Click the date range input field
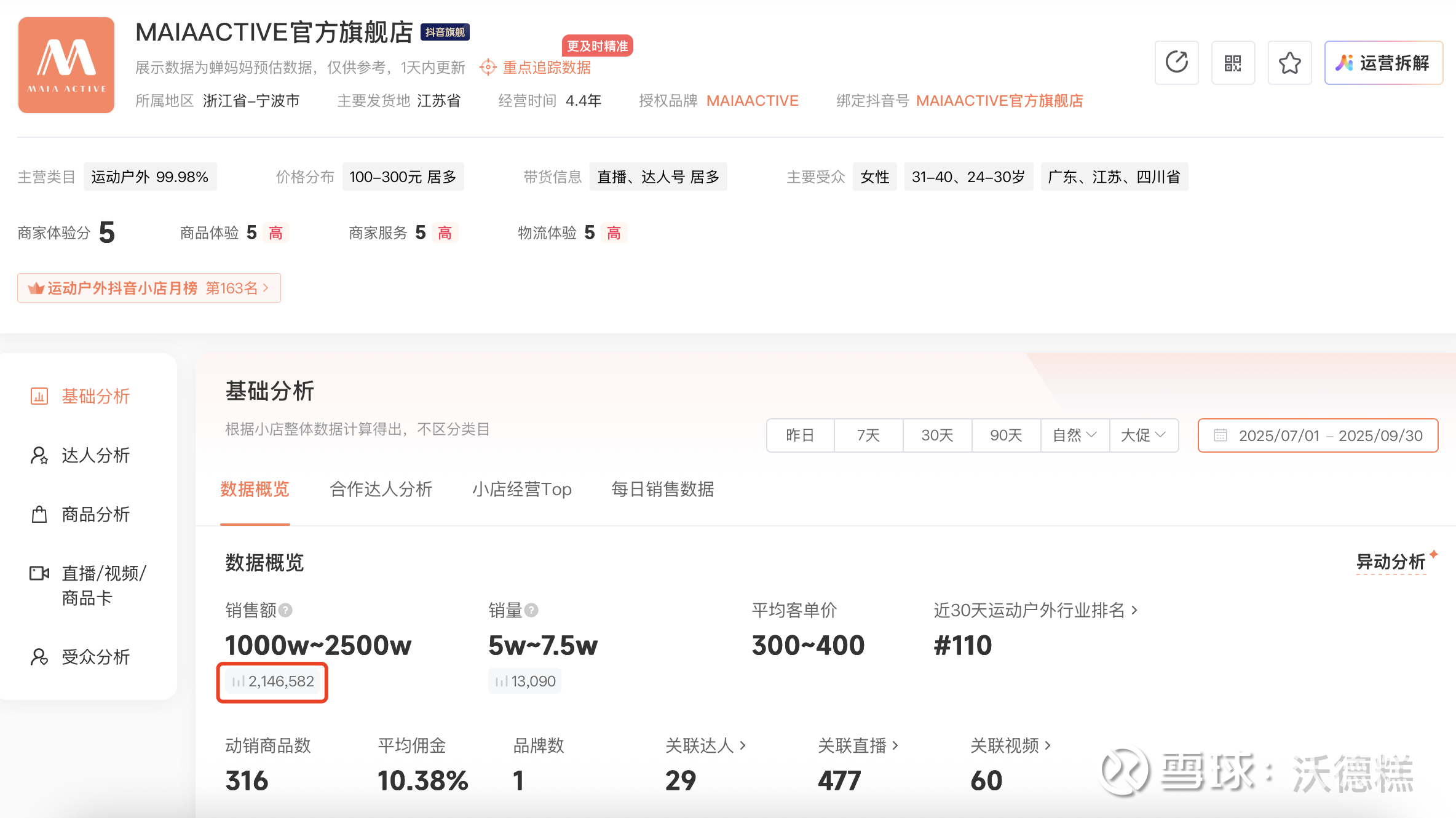The width and height of the screenshot is (1456, 818). coord(1318,435)
